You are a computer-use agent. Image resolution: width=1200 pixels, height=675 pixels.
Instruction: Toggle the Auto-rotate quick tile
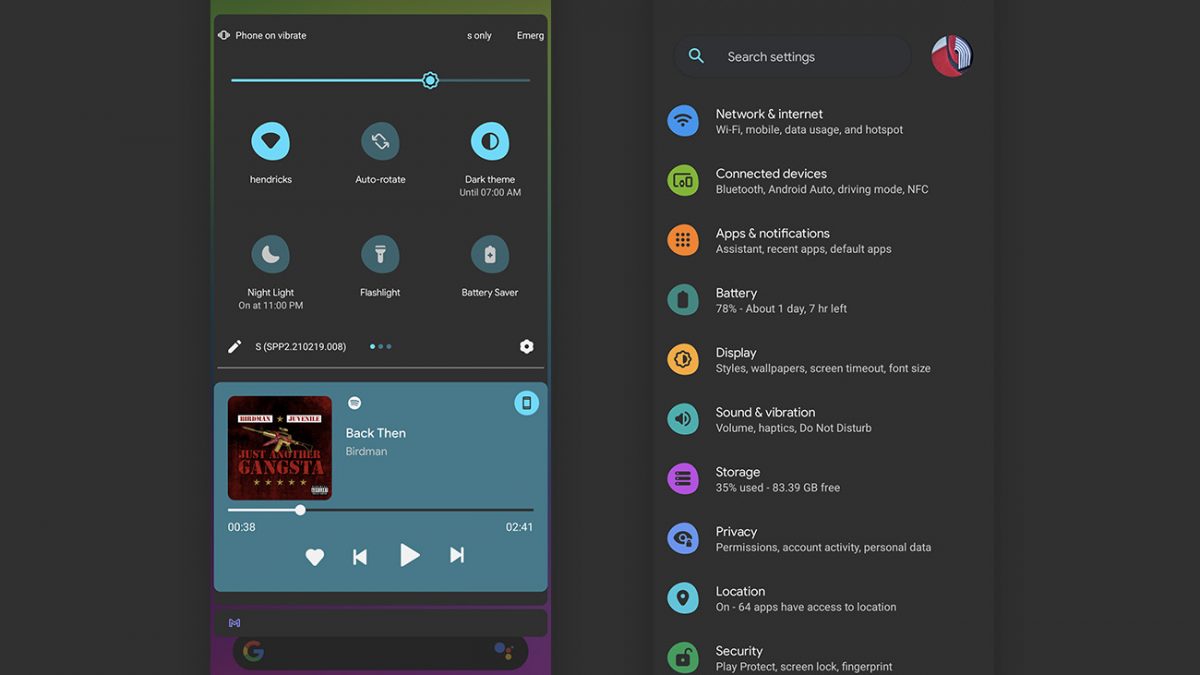[380, 142]
